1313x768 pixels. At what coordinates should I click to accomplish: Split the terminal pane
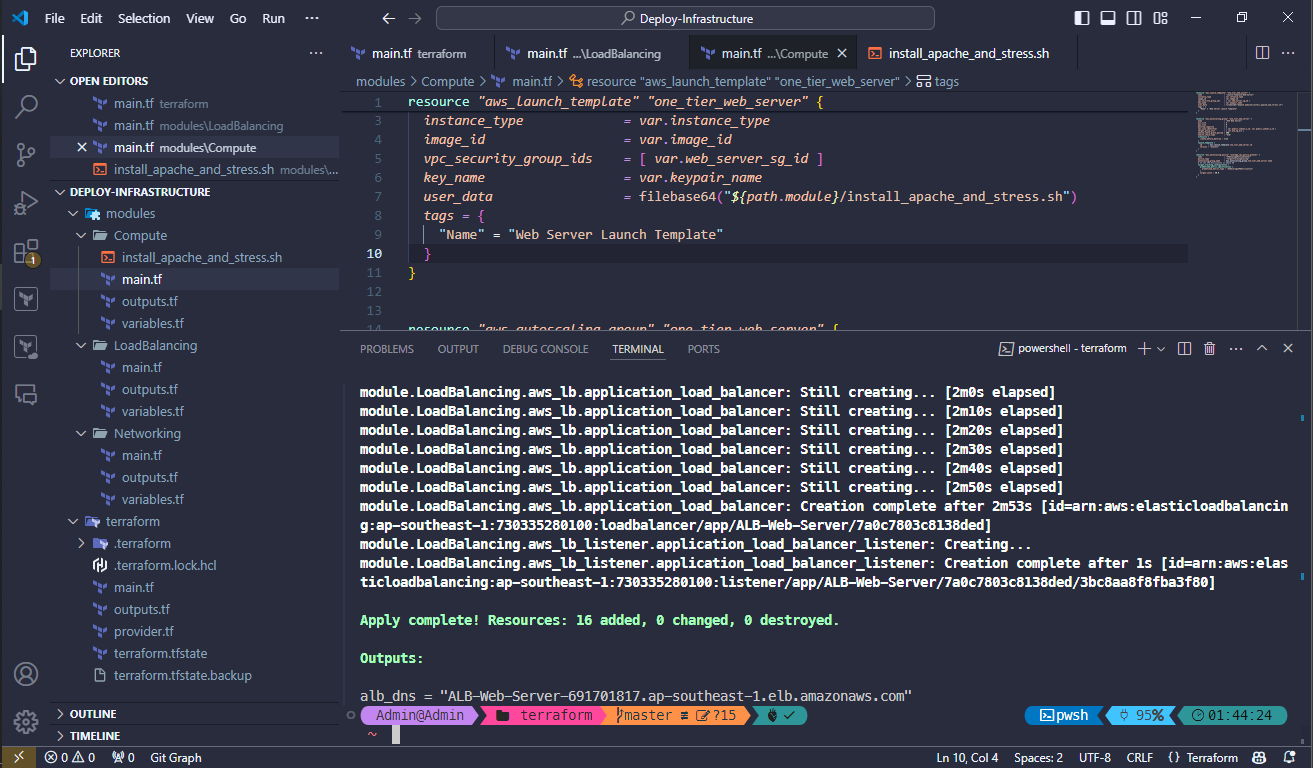pos(1184,349)
